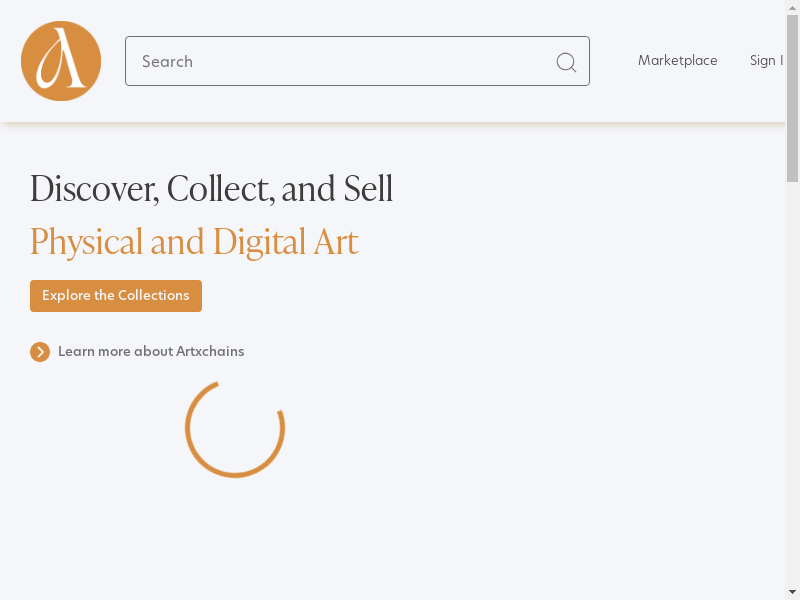Click the magnifying glass search icon

click(566, 62)
